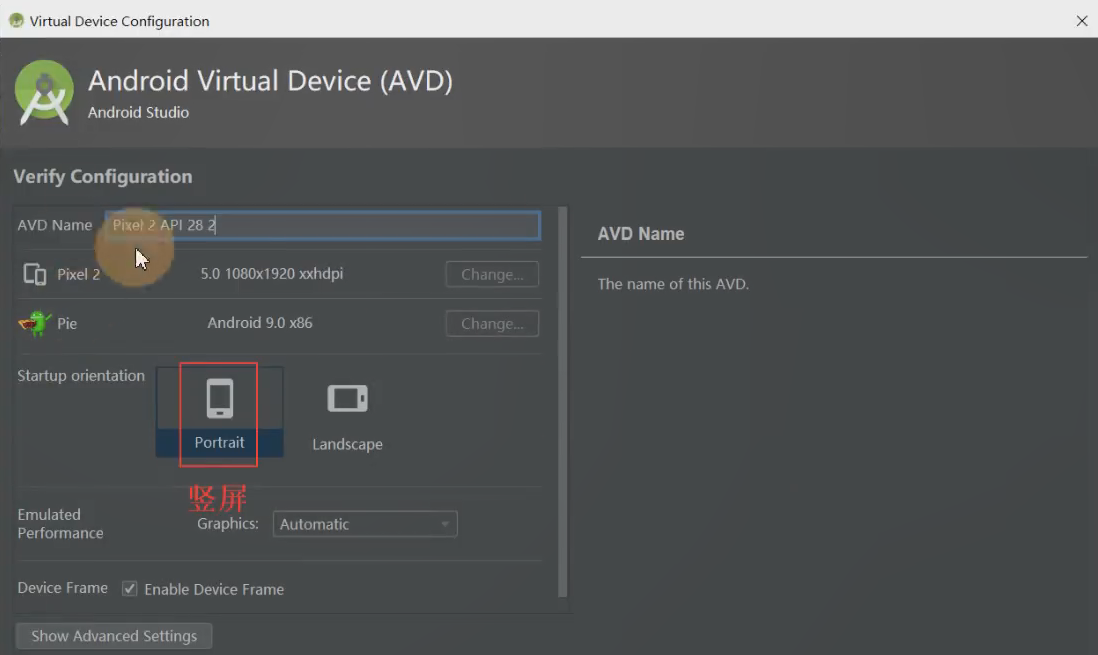Click the Pie Android system image icon
This screenshot has width=1098, height=655.
pos(34,323)
